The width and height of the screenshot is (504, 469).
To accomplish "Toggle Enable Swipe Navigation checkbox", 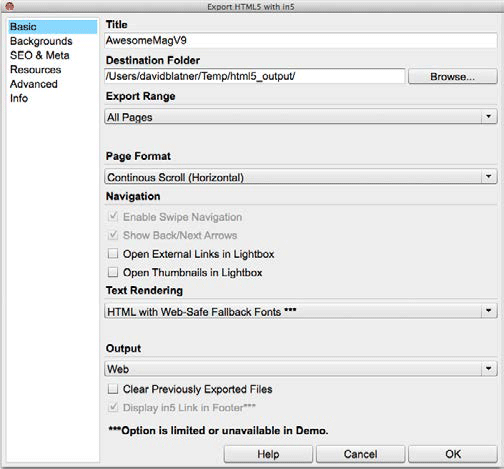I will point(113,217).
